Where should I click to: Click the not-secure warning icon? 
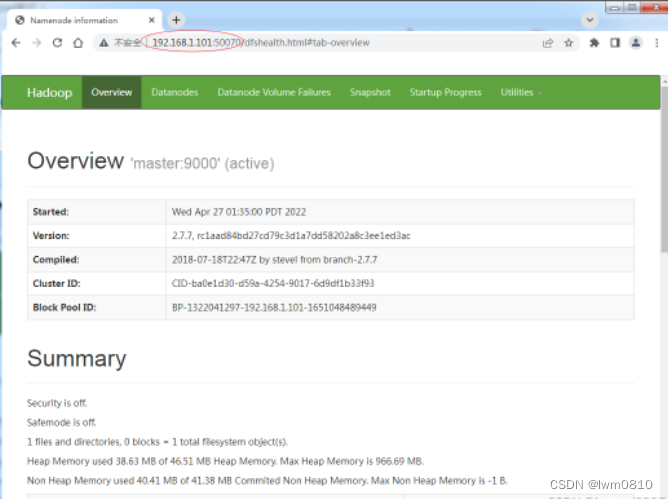[x=104, y=43]
